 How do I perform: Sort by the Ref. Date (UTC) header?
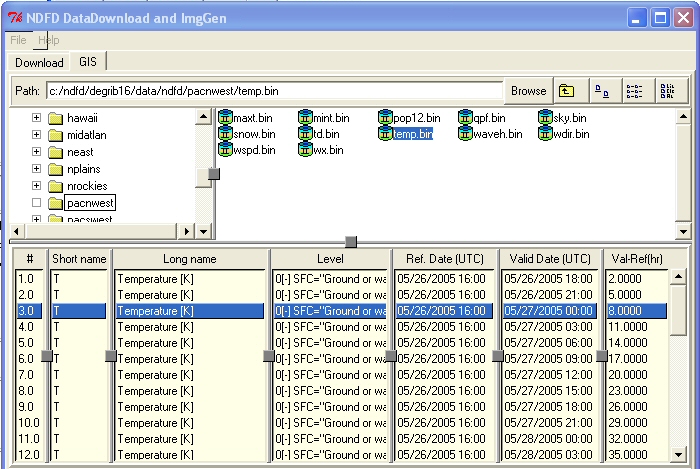coord(445,259)
